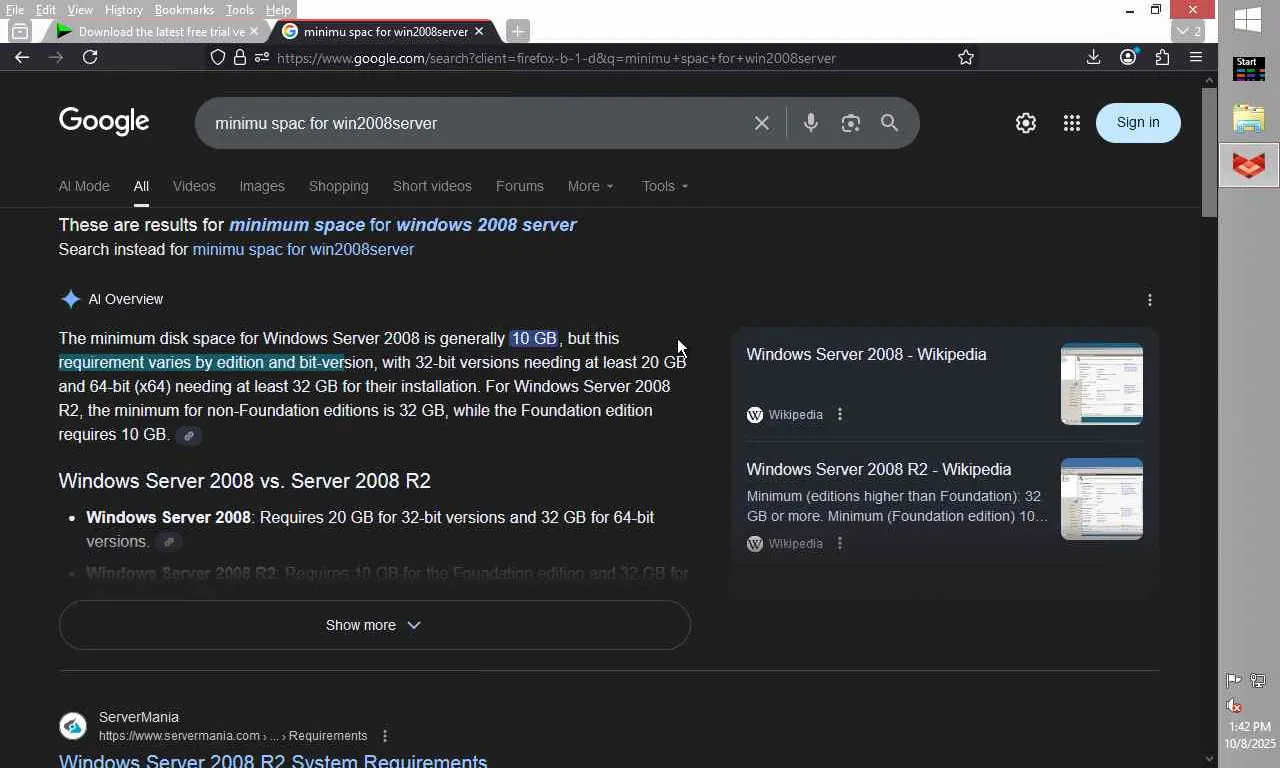Open the AI Overview options menu
1280x768 pixels.
[x=1150, y=300]
